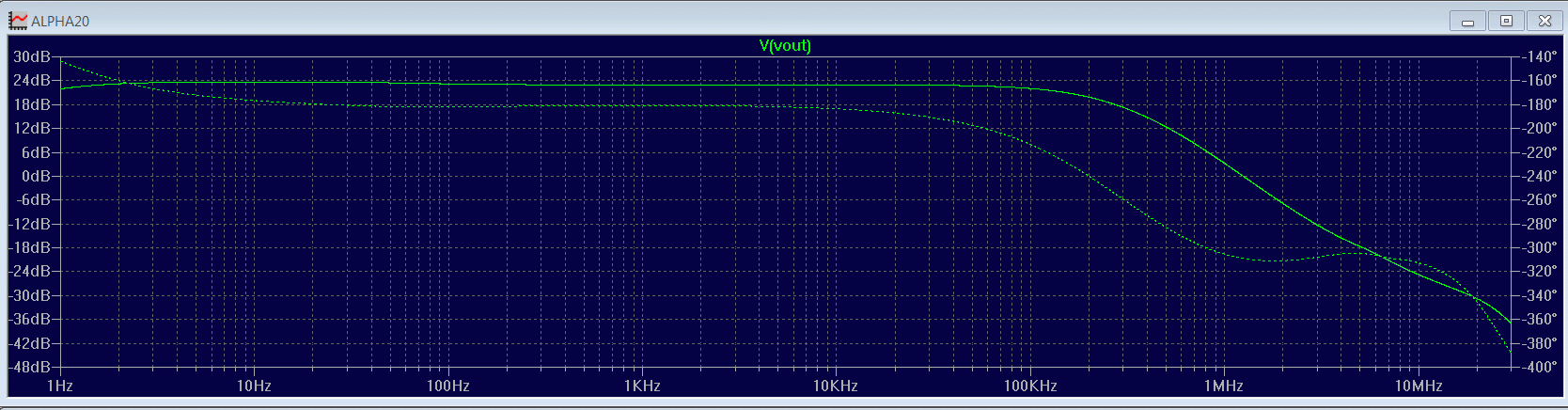Maximize the ALPHA20 plot window
This screenshot has width=1568, height=410.
tap(1506, 21)
